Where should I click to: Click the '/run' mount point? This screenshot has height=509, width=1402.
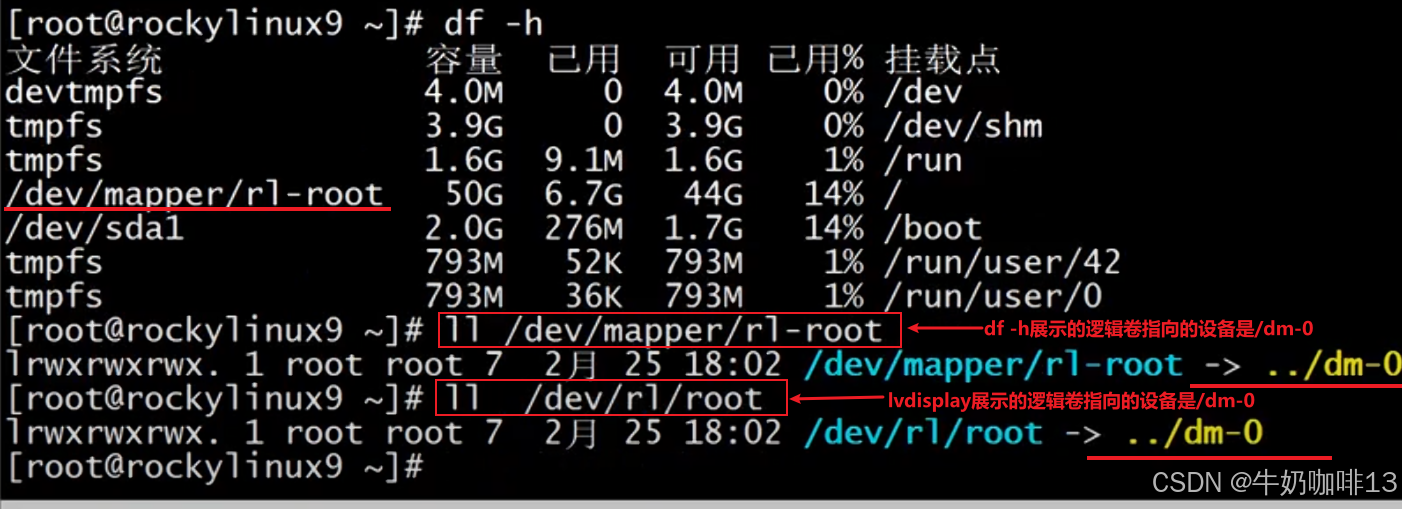(x=924, y=160)
